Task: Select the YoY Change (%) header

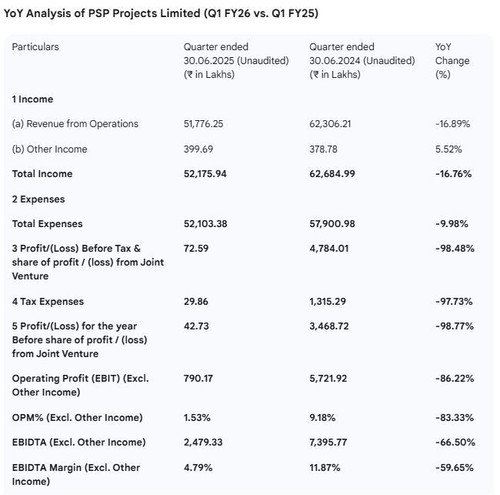Action: point(452,61)
